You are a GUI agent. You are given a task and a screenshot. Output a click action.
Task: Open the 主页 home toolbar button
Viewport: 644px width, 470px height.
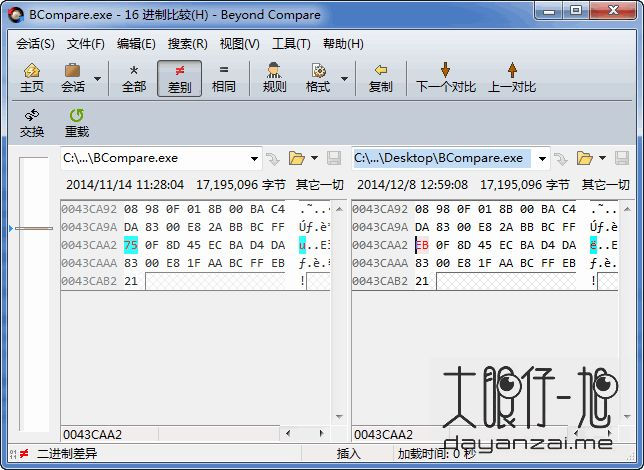pyautogui.click(x=32, y=78)
